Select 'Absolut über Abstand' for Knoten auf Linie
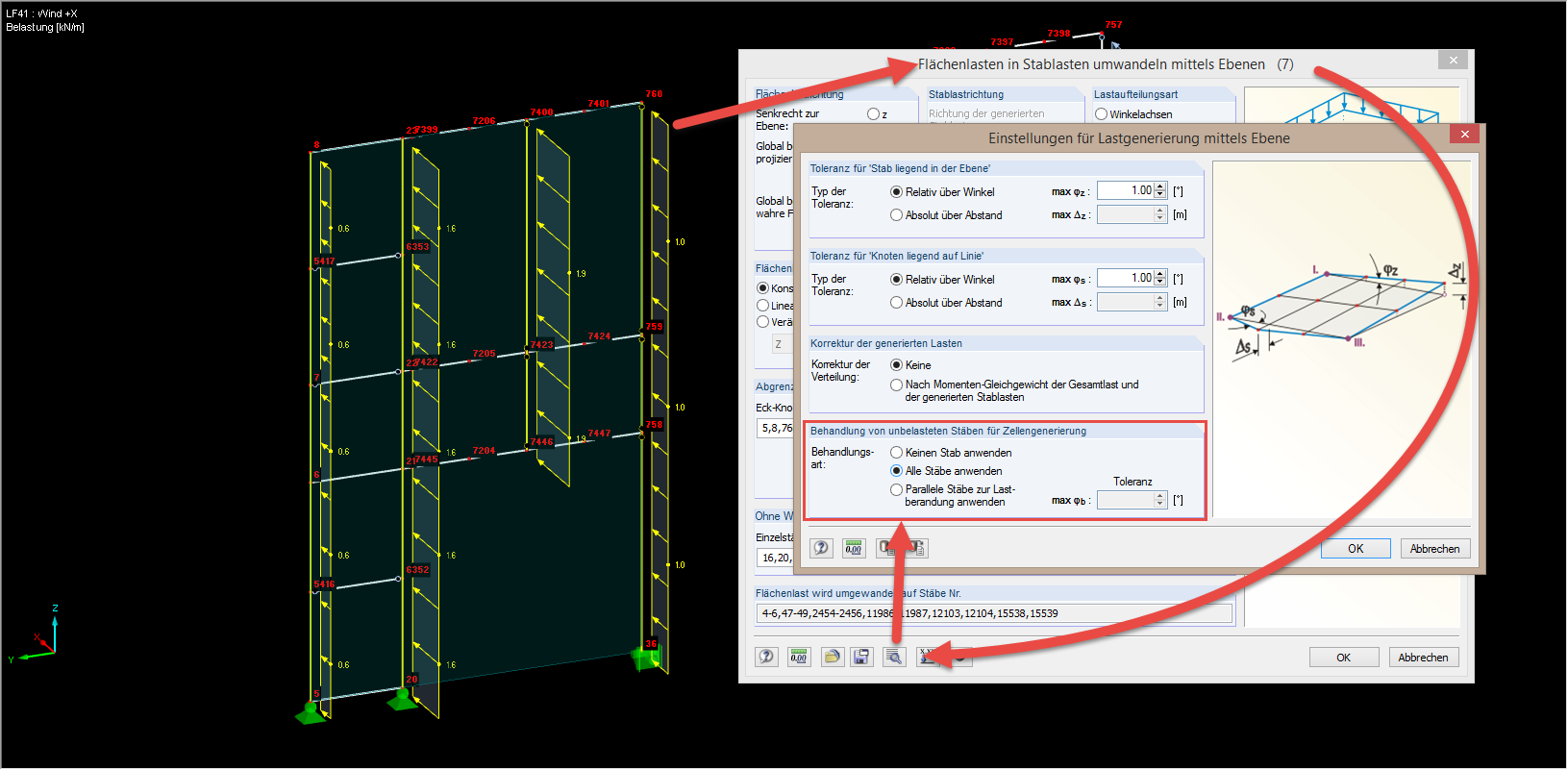1568x770 pixels. 896,303
